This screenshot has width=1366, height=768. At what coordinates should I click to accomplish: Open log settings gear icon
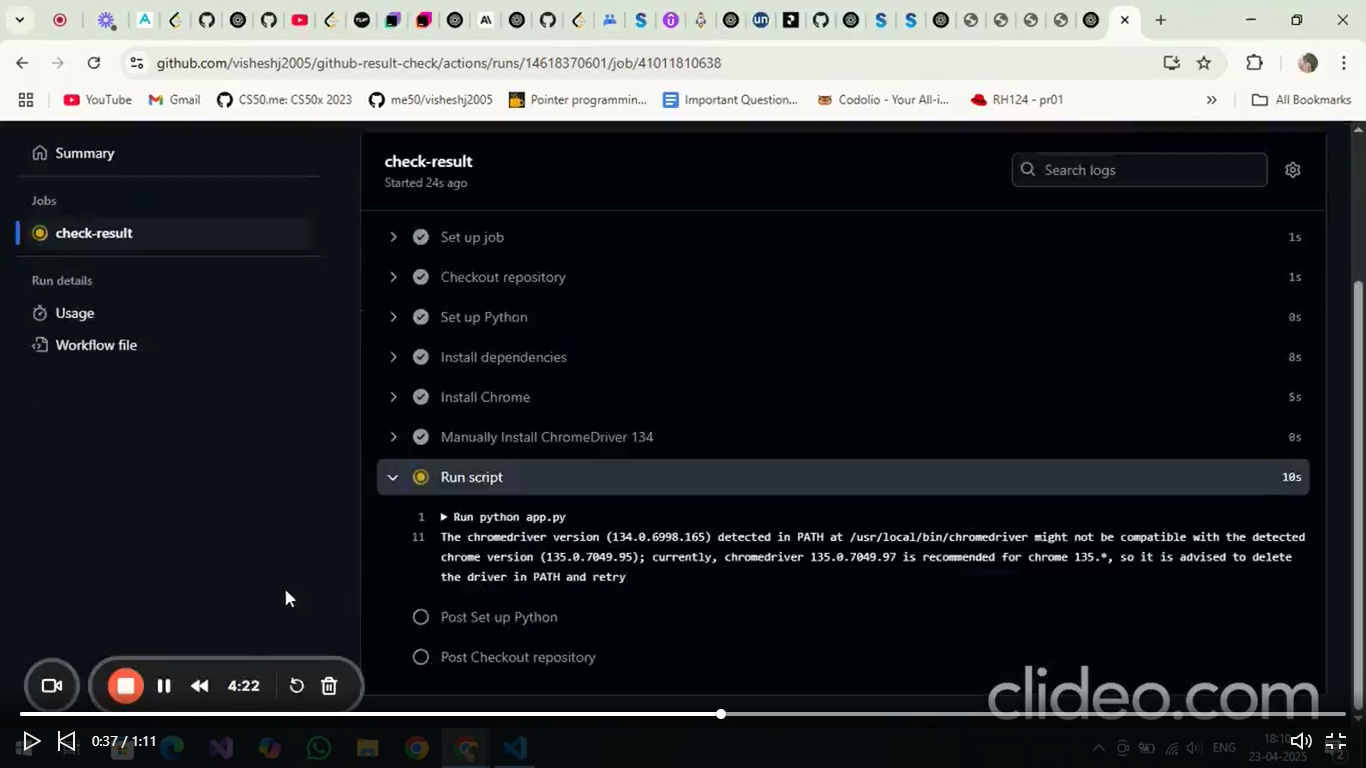coord(1292,170)
